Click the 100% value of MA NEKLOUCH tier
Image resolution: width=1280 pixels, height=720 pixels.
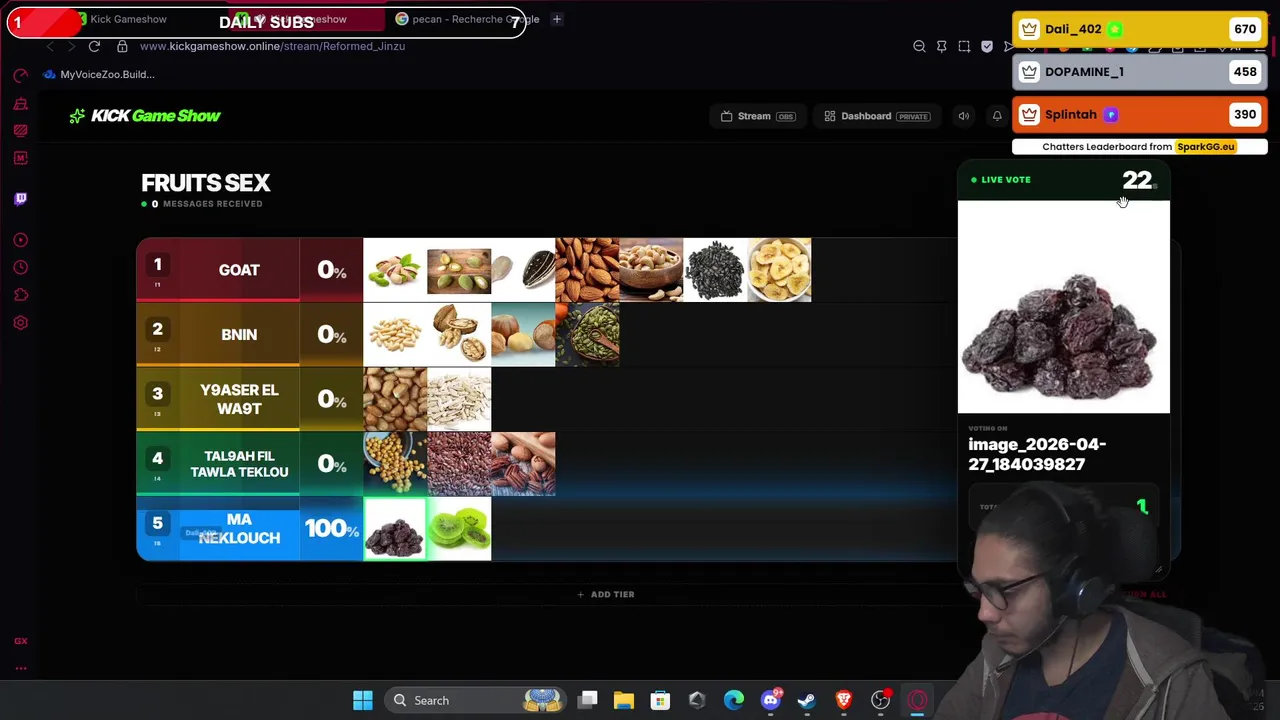tap(332, 528)
